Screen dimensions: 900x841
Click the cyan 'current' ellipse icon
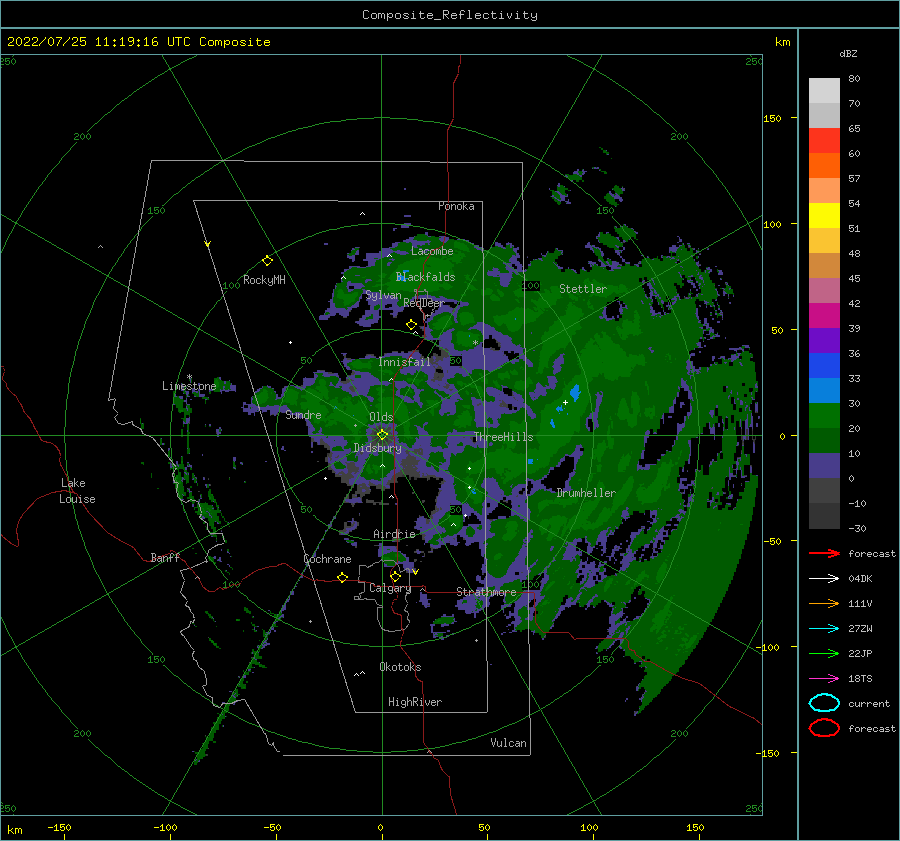click(824, 703)
